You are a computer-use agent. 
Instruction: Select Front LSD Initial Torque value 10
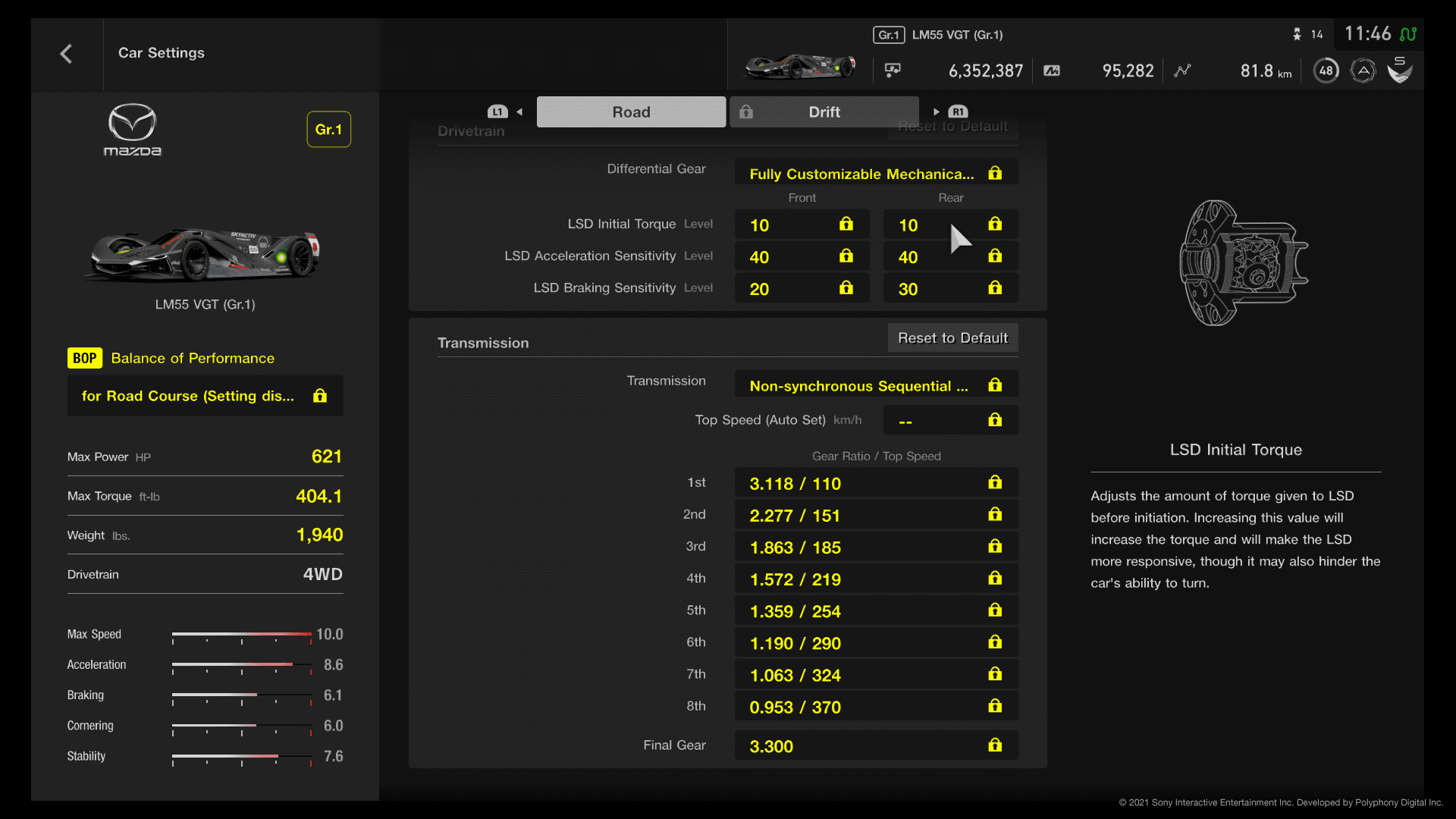[x=802, y=224]
